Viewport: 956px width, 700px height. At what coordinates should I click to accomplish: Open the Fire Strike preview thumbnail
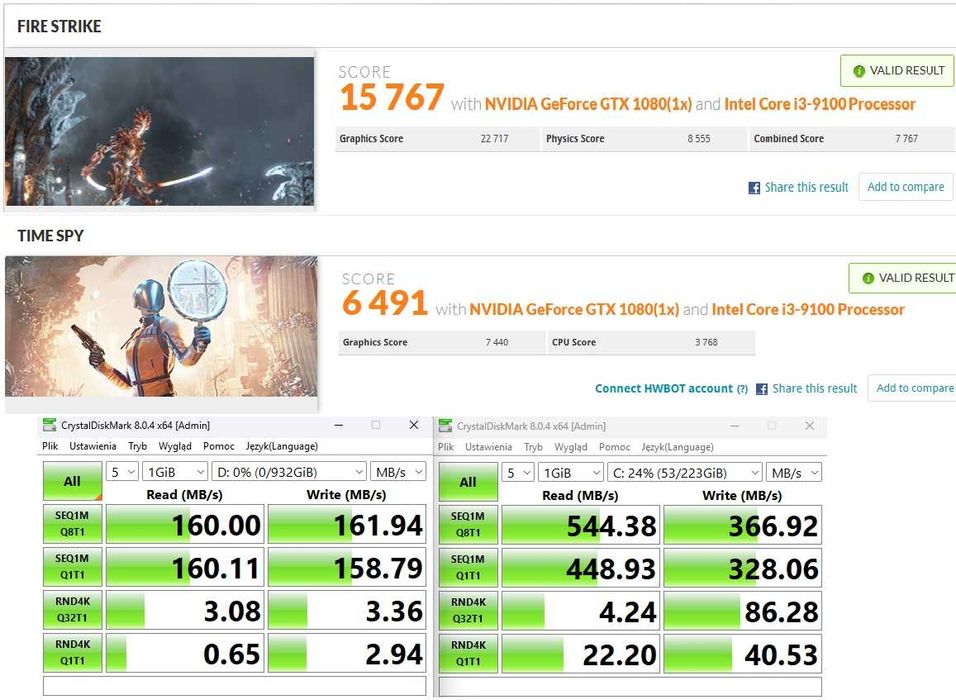(x=159, y=131)
